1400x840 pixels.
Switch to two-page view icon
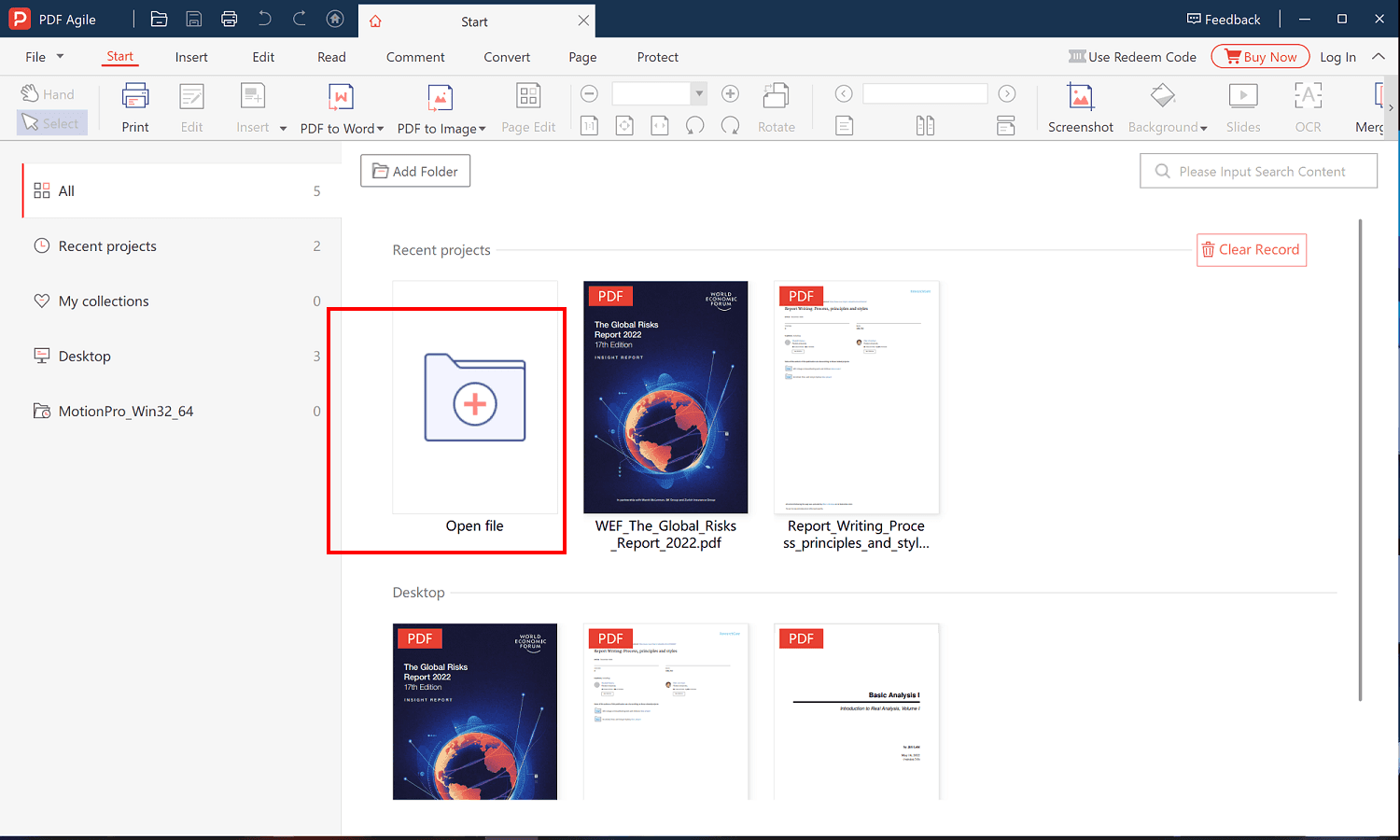tap(925, 125)
